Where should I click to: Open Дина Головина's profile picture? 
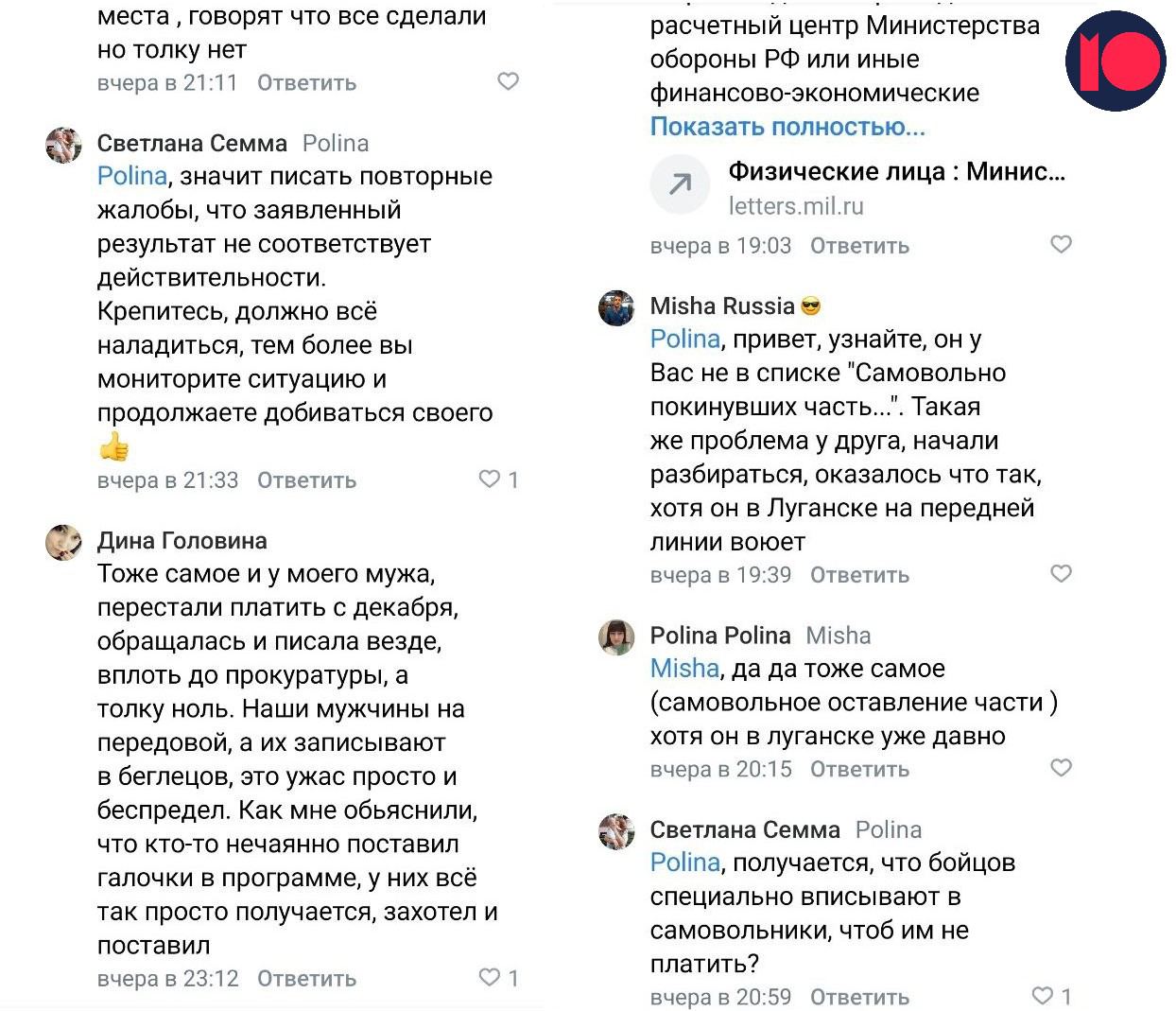pos(63,542)
